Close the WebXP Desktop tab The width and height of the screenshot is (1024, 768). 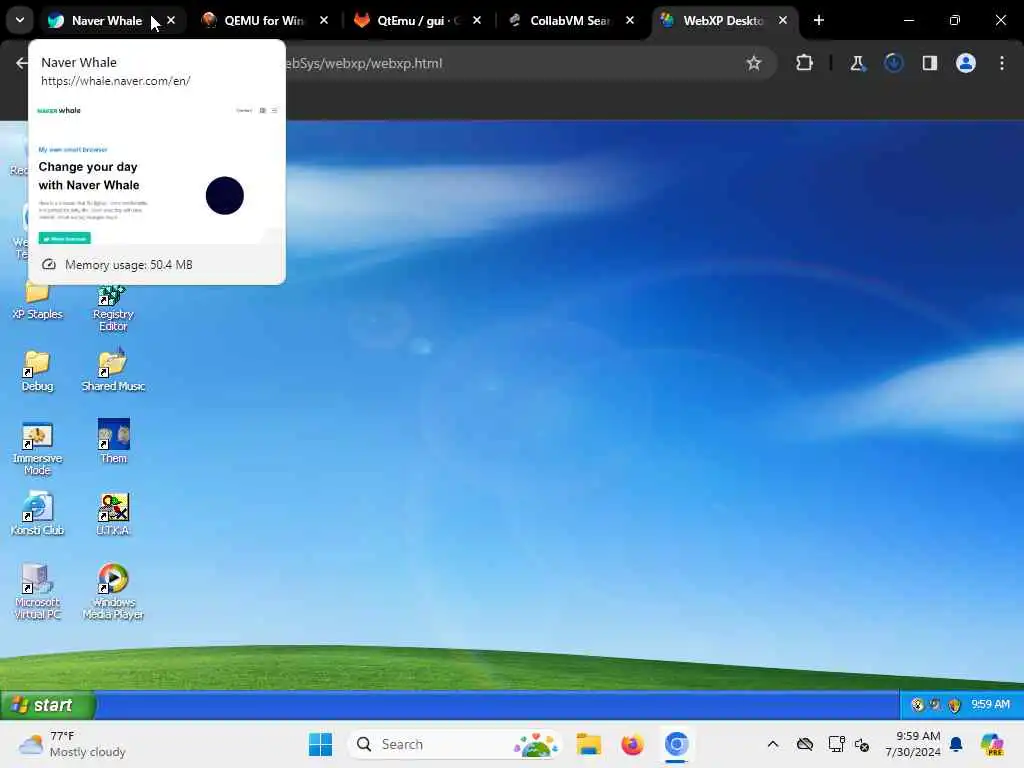782,20
